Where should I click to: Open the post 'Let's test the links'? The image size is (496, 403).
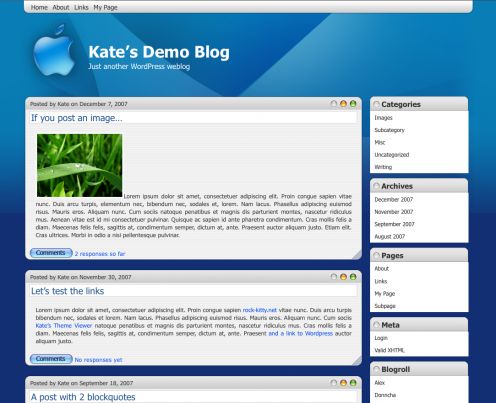(x=68, y=291)
